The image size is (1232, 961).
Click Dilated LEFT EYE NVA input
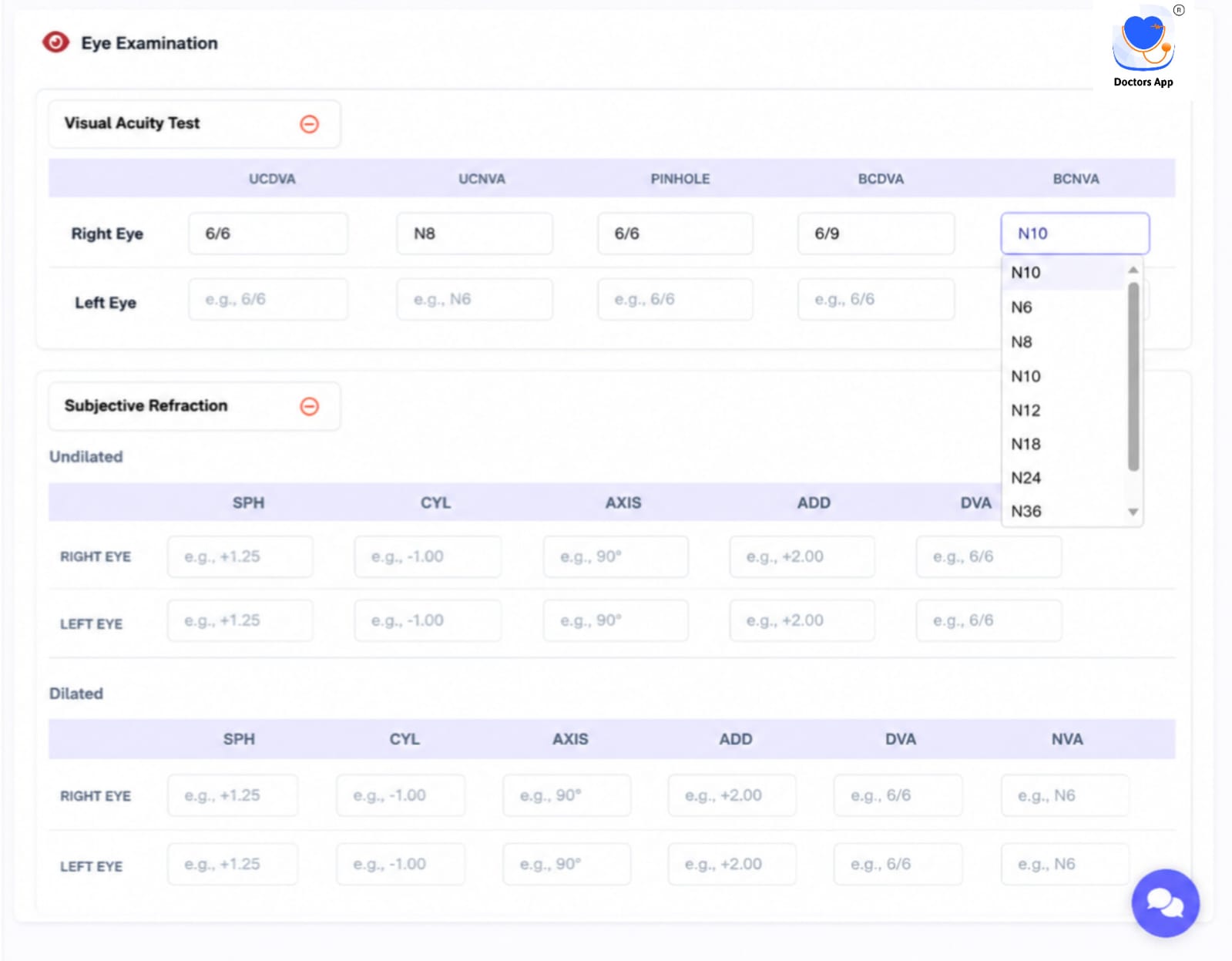point(1065,864)
